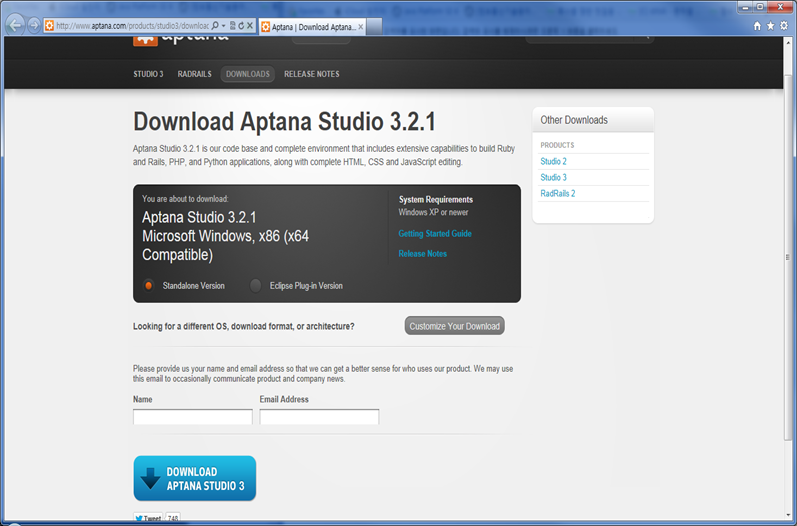Viewport: 797px width, 526px height.
Task: Open the Getting Started Guide link
Action: [x=435, y=234]
